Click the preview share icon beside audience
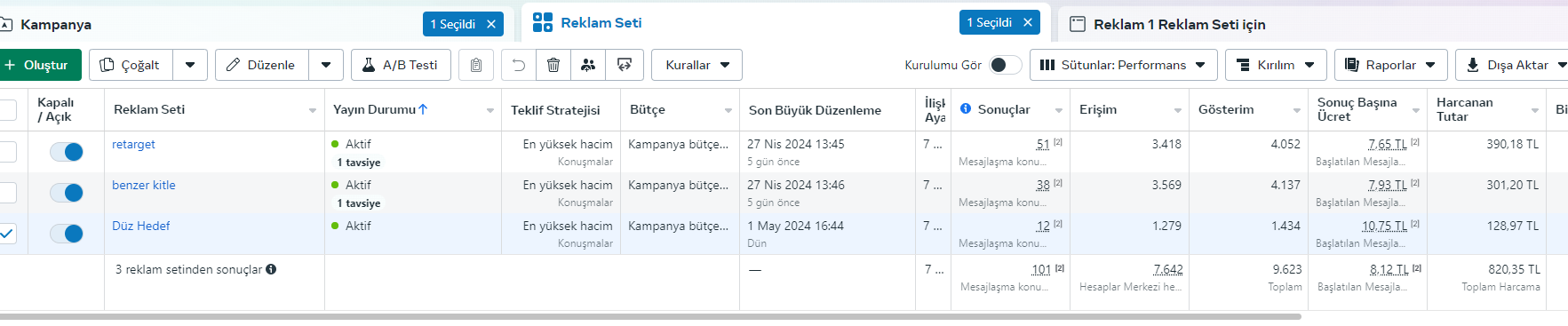1568x326 pixels. (x=625, y=65)
